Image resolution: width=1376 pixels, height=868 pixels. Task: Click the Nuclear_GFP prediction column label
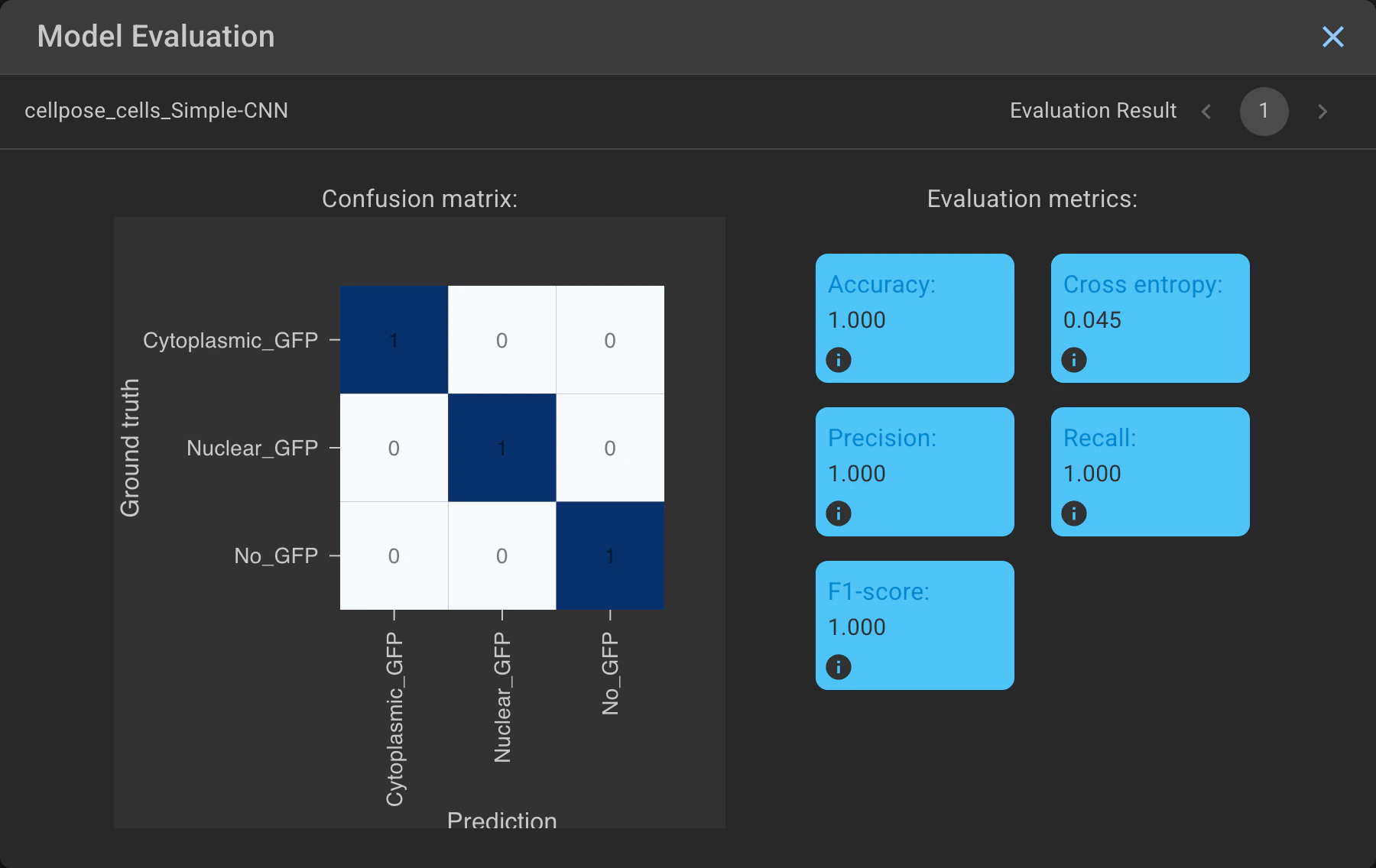pyautogui.click(x=502, y=697)
